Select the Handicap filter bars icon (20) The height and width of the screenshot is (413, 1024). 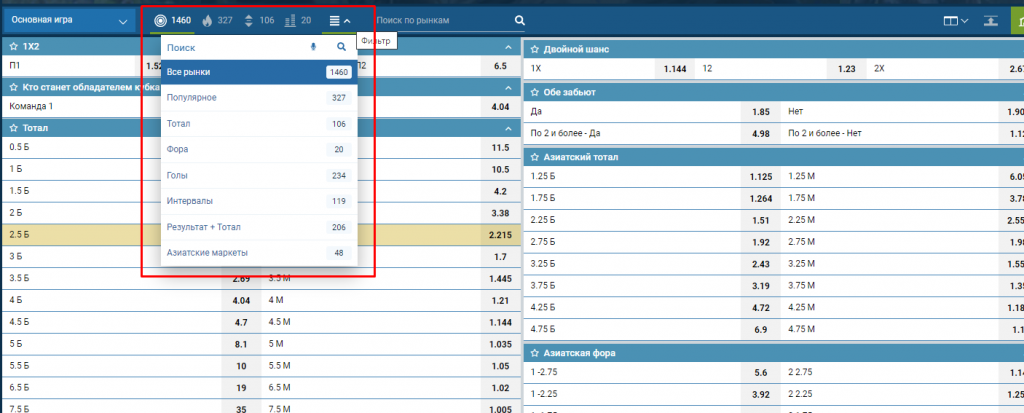[x=290, y=20]
